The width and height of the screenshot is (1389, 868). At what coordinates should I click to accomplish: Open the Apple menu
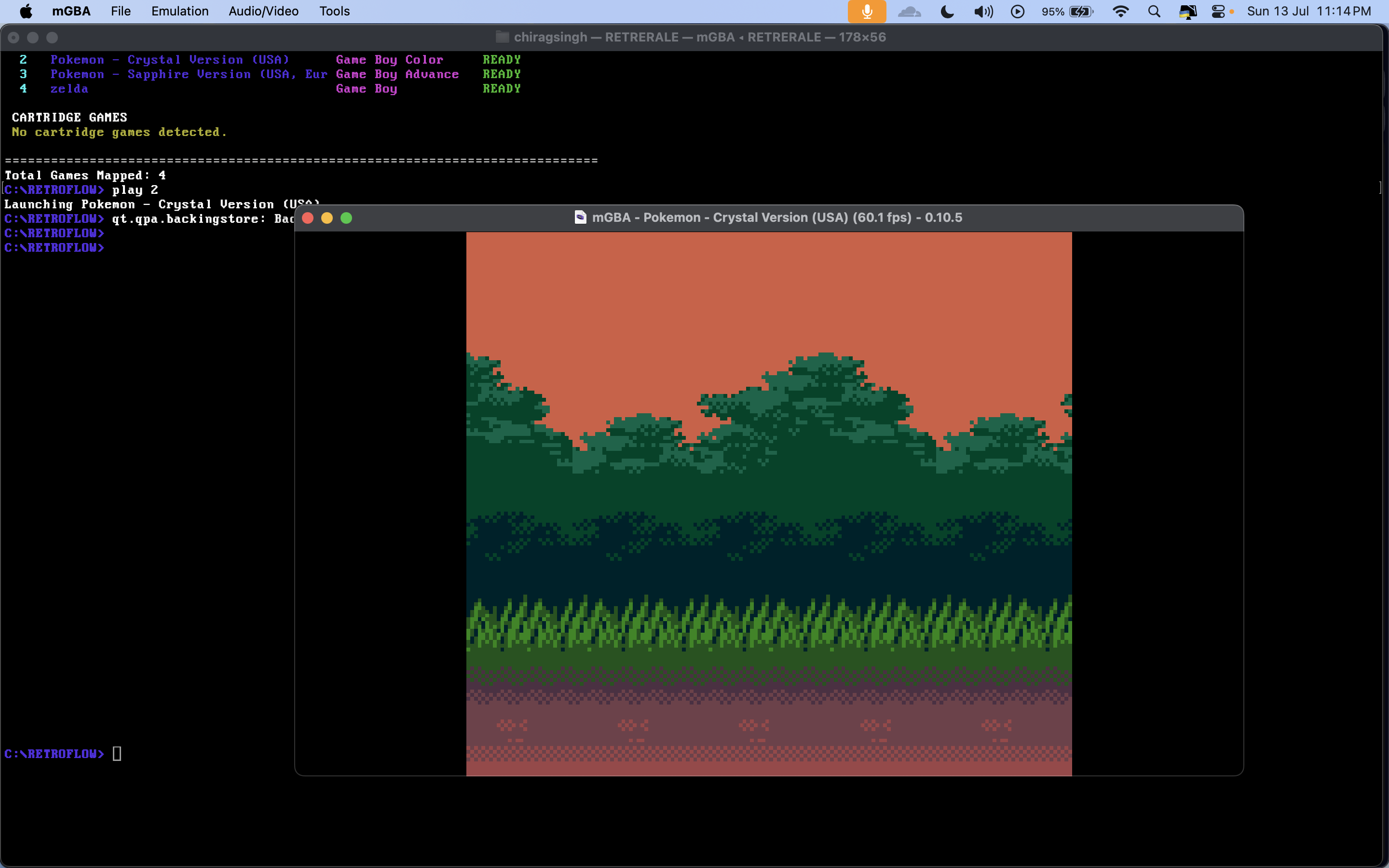coord(26,12)
